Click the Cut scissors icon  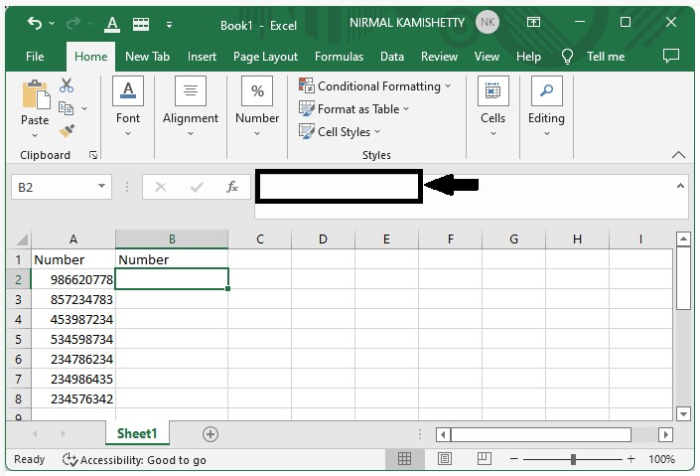(66, 85)
